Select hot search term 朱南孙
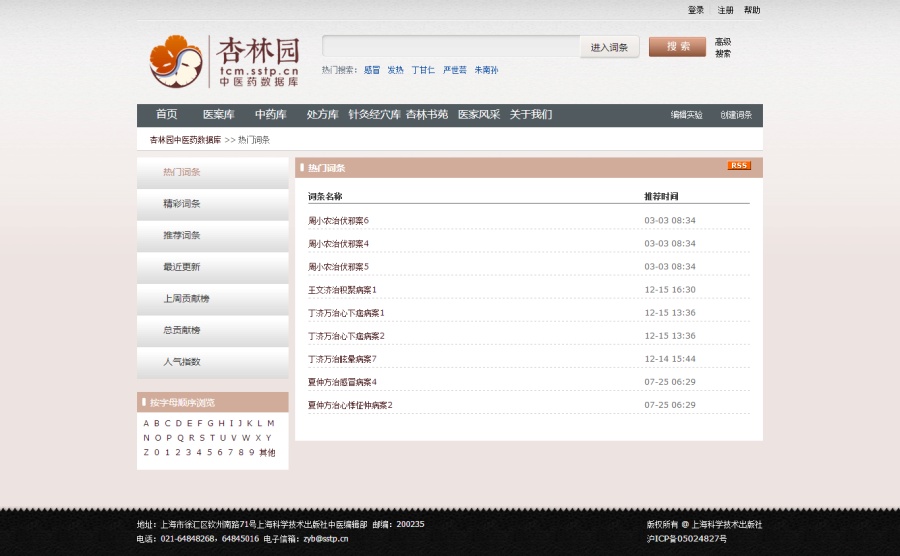900x556 pixels. pos(486,70)
